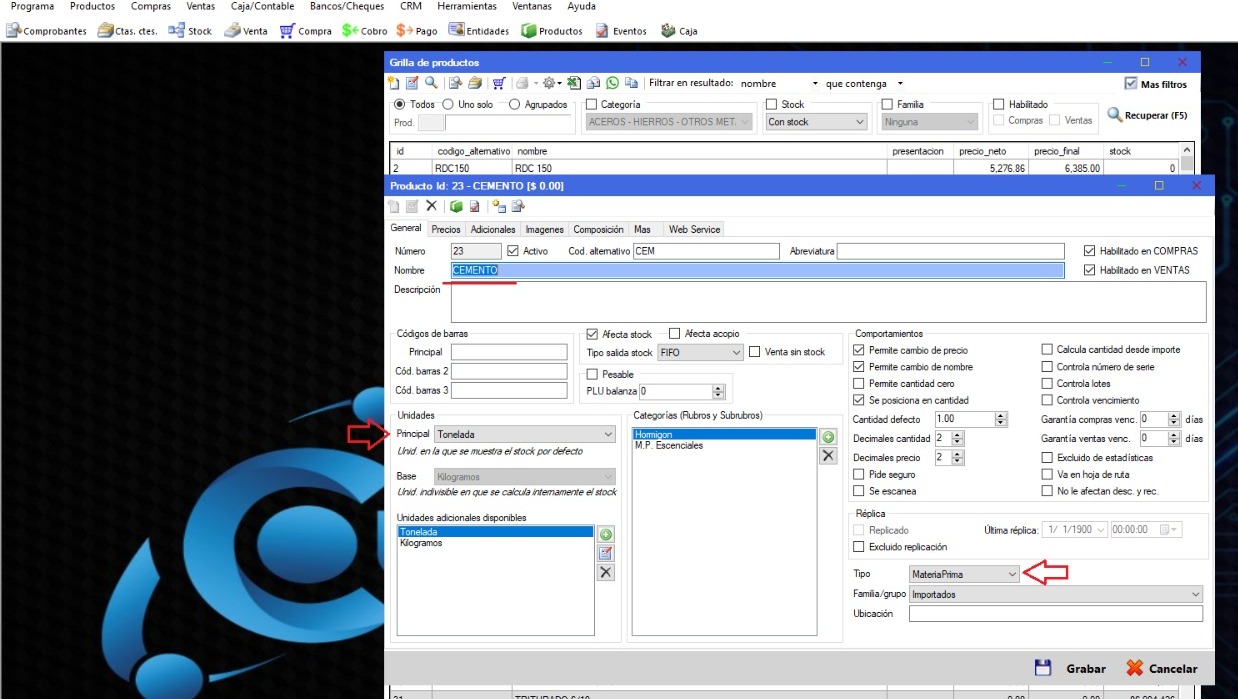Screen dimensions: 1238x699
Task: Click the Descripción text area
Action: (829, 301)
